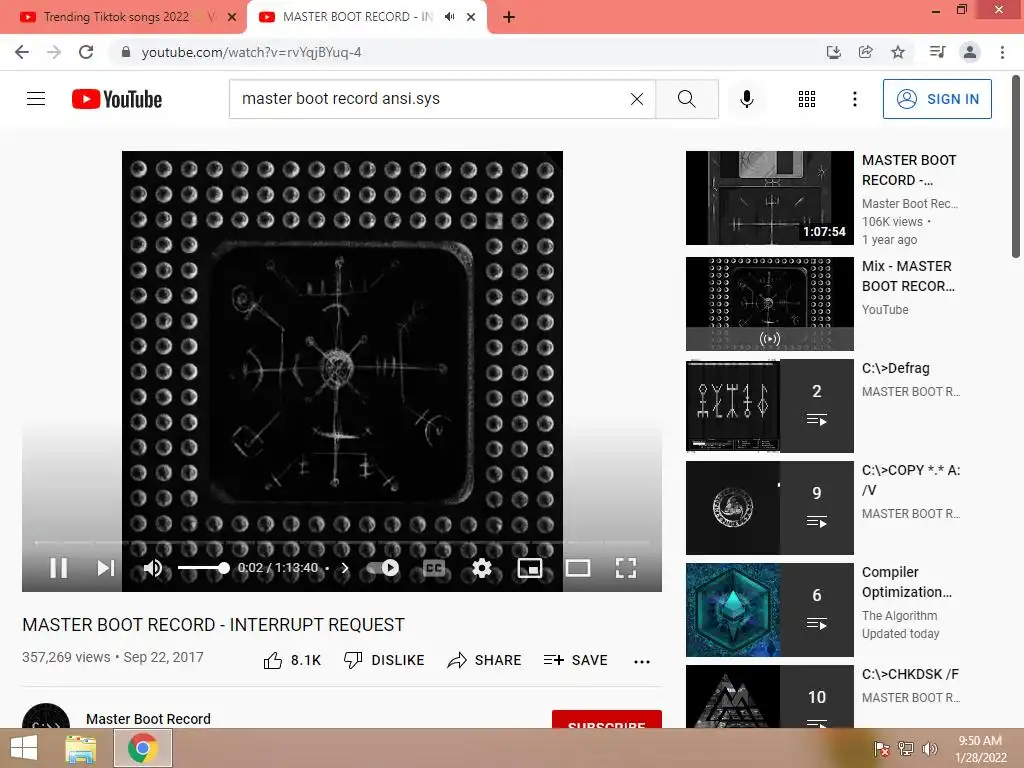Open the player settings gear
This screenshot has height=768, width=1024.
tap(481, 568)
